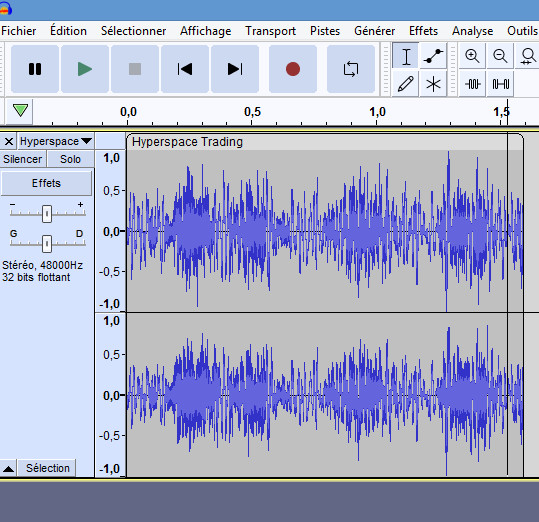
Task: Select the Draw (pencil) tool
Action: [406, 84]
